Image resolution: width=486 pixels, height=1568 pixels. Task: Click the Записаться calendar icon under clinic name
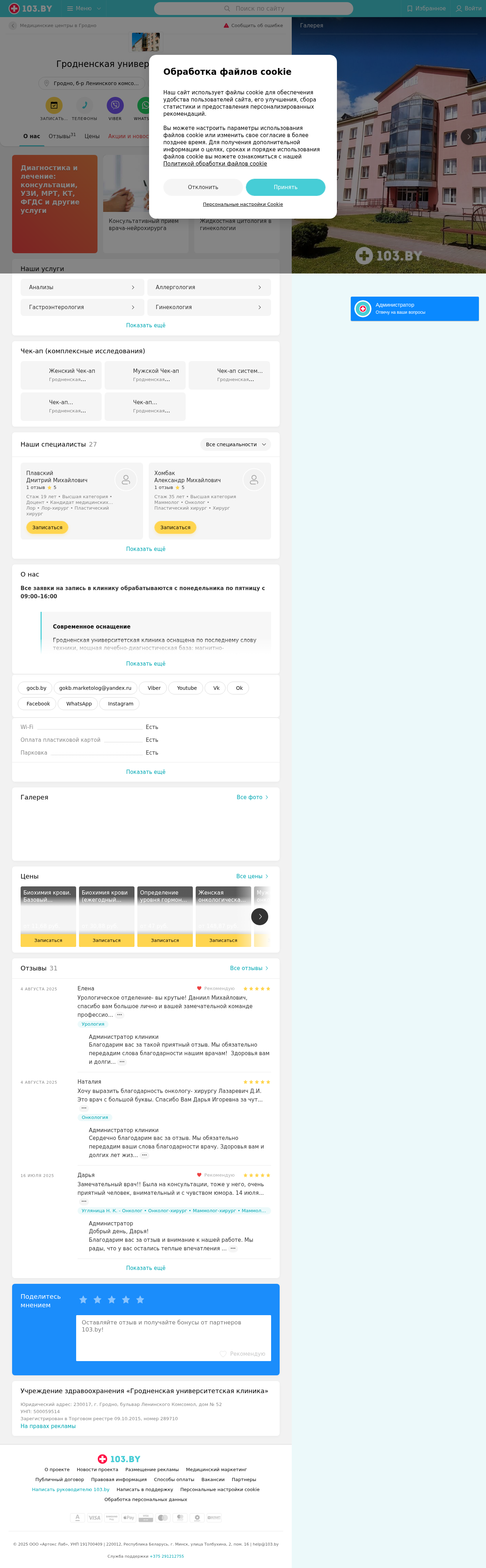pyautogui.click(x=54, y=105)
